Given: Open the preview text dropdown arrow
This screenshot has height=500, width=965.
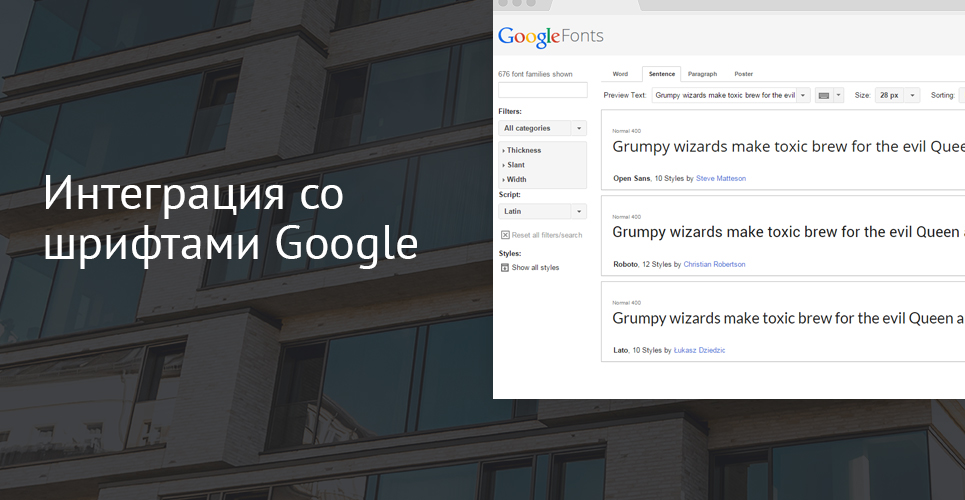Looking at the screenshot, I should (x=803, y=95).
